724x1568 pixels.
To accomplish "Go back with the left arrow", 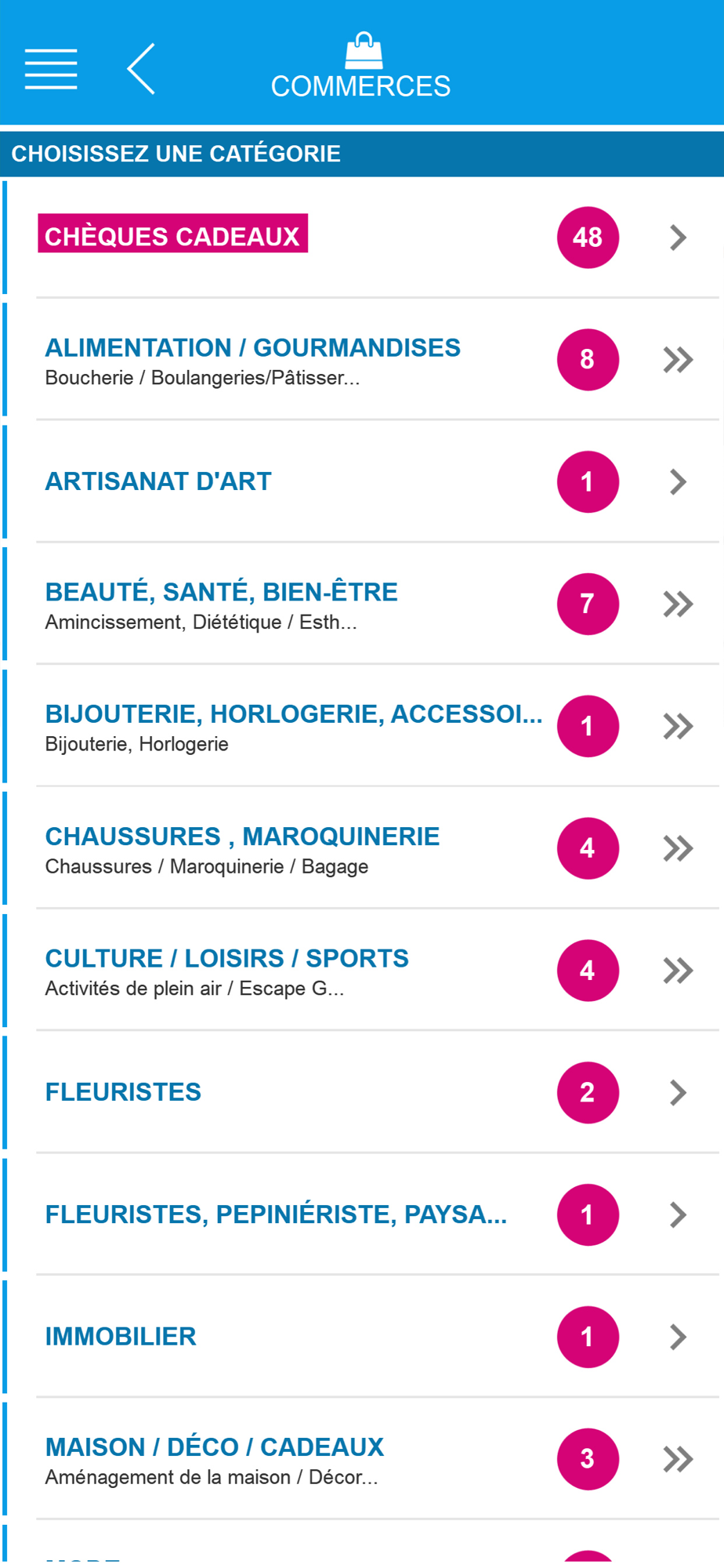I will coord(141,69).
